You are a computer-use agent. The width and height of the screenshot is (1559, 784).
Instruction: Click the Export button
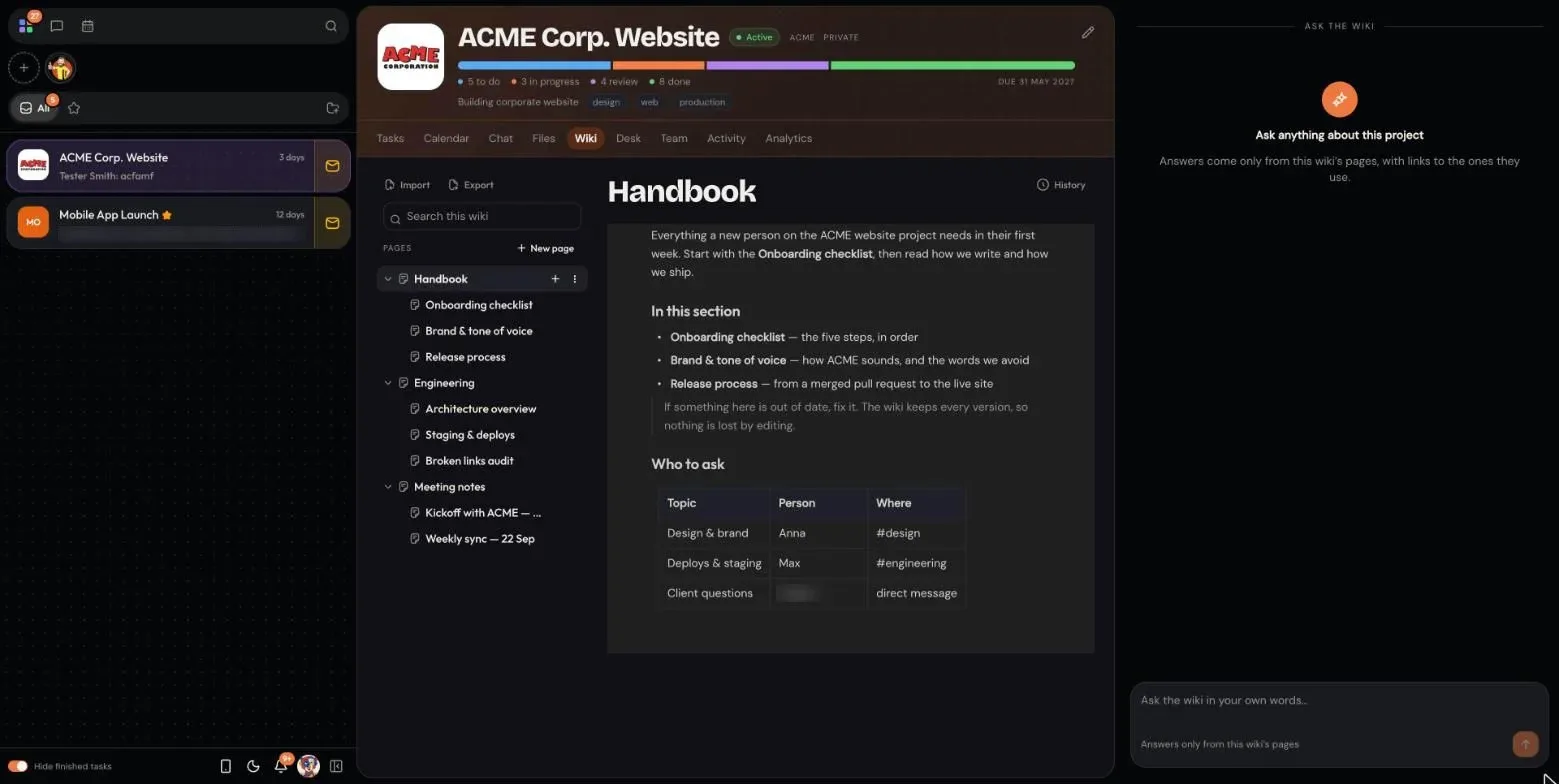click(471, 185)
